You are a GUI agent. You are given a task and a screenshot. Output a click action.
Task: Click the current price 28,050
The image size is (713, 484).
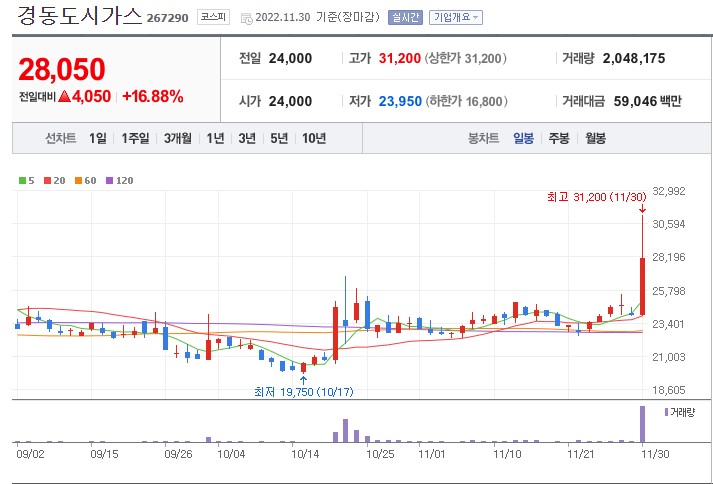pyautogui.click(x=62, y=69)
